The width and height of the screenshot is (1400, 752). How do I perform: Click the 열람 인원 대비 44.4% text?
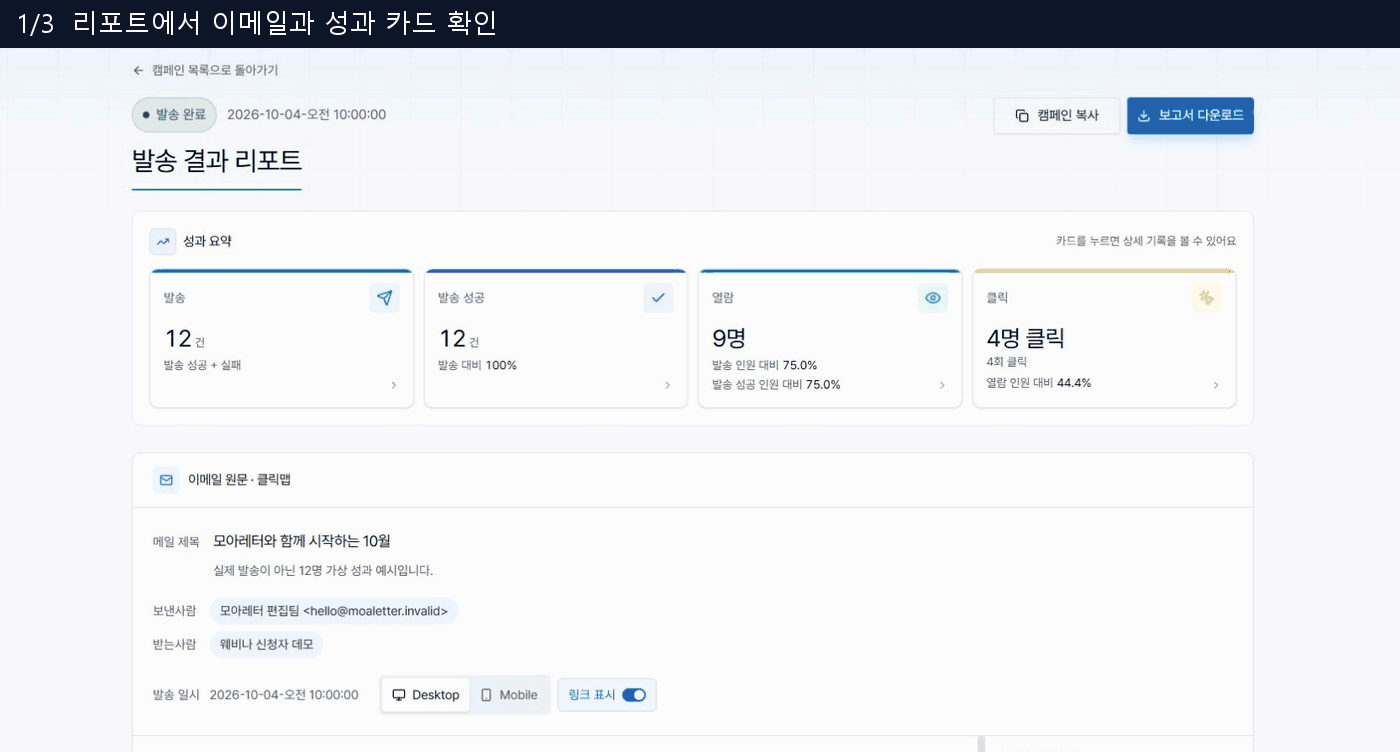[1039, 383]
